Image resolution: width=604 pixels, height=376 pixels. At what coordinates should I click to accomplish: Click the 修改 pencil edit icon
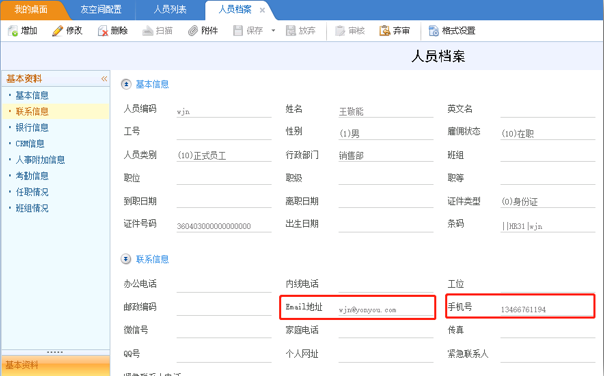(57, 31)
